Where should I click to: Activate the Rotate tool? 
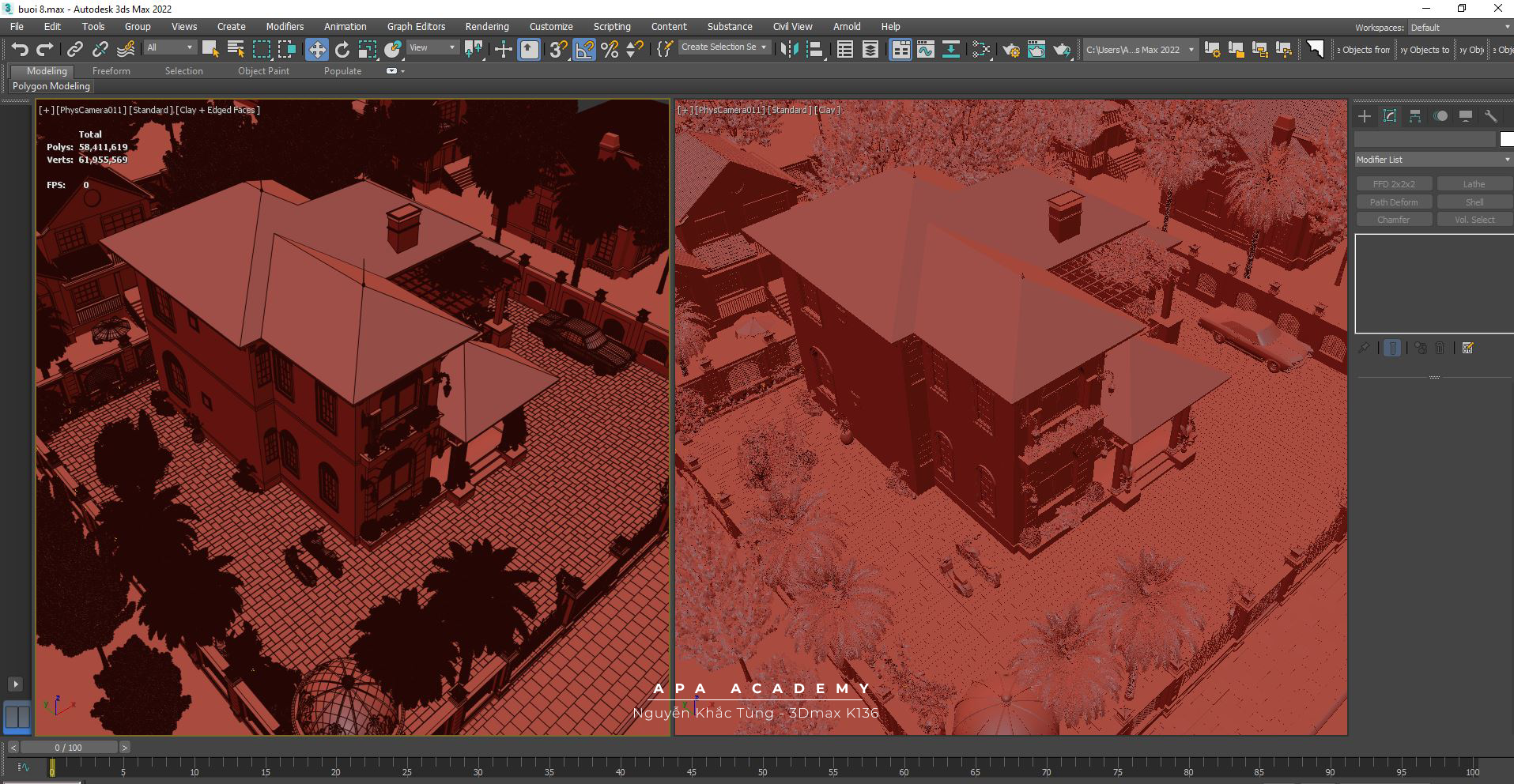click(x=342, y=50)
